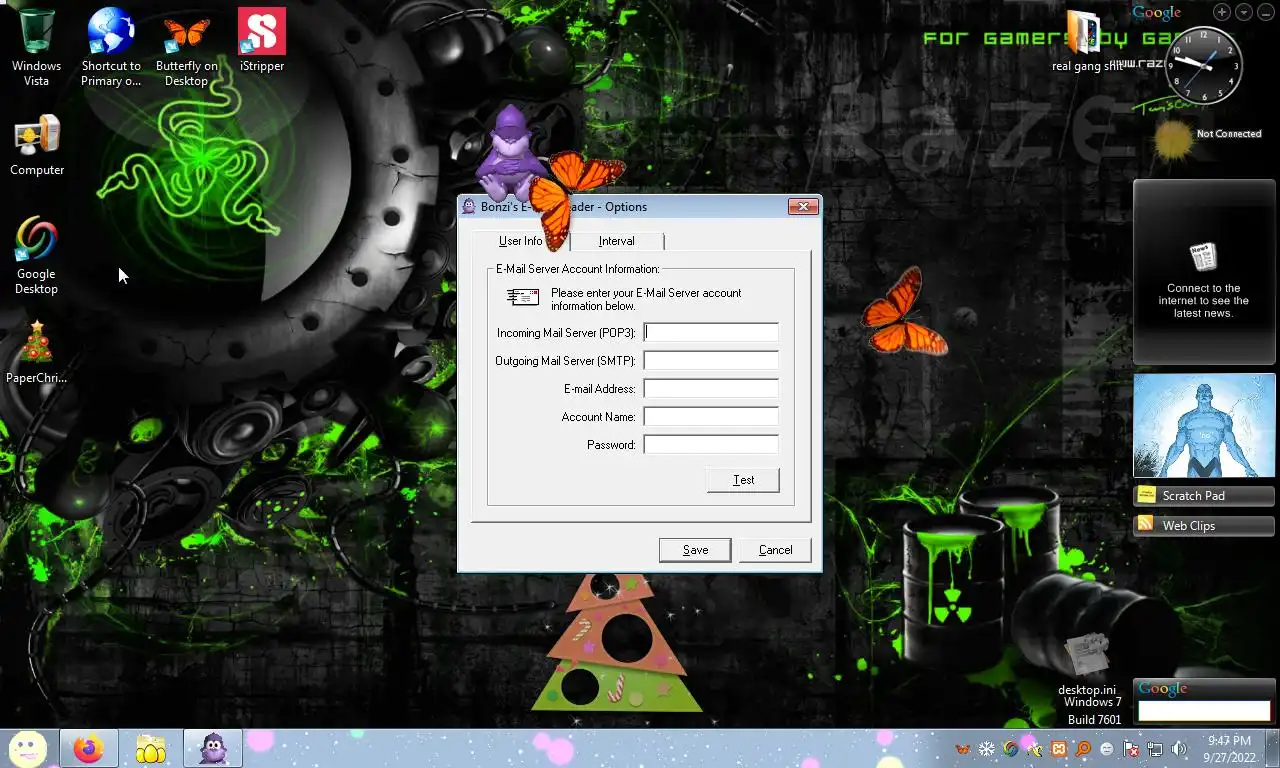
Task: Open Action Center flag tray icon
Action: (x=1131, y=749)
